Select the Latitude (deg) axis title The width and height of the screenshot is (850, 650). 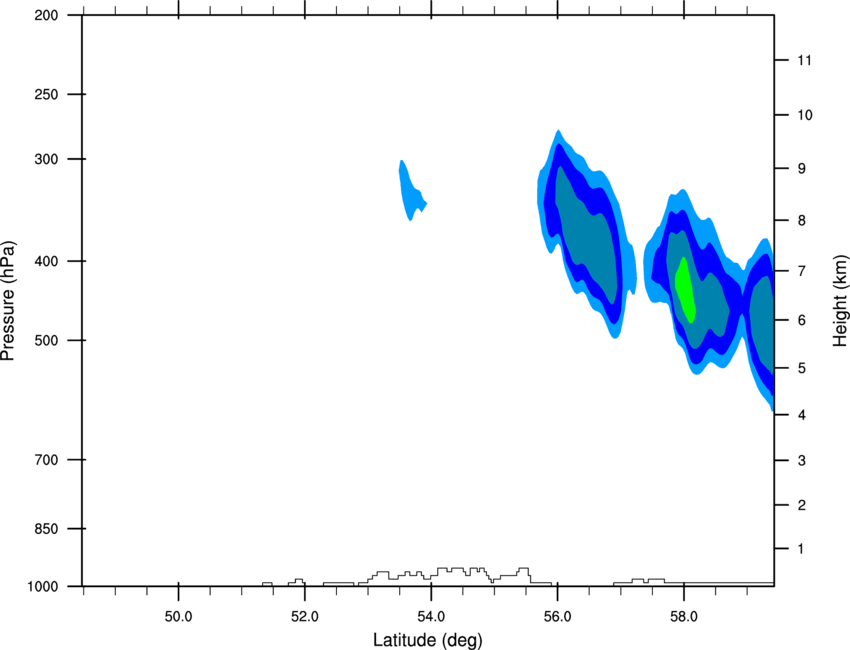tap(428, 640)
